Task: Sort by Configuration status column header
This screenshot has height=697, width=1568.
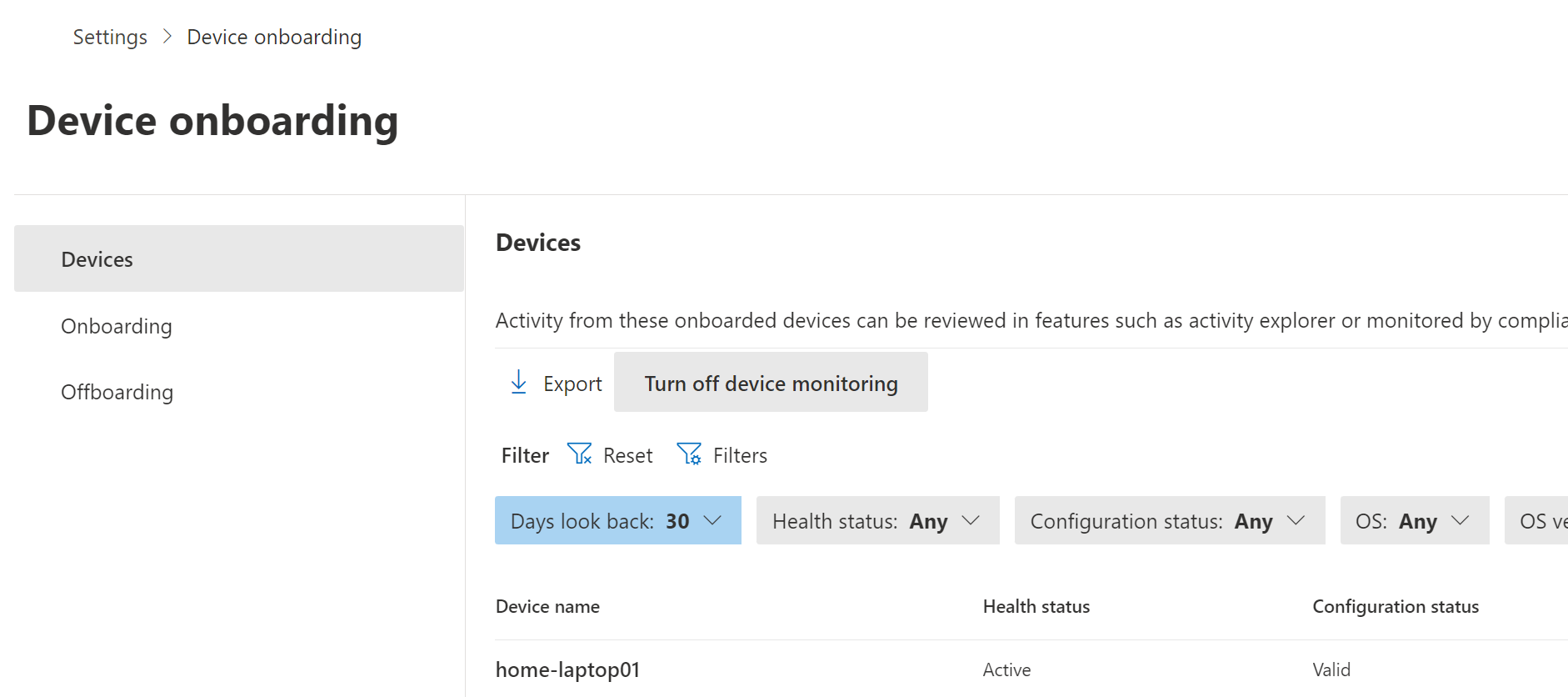Action: tap(1396, 607)
